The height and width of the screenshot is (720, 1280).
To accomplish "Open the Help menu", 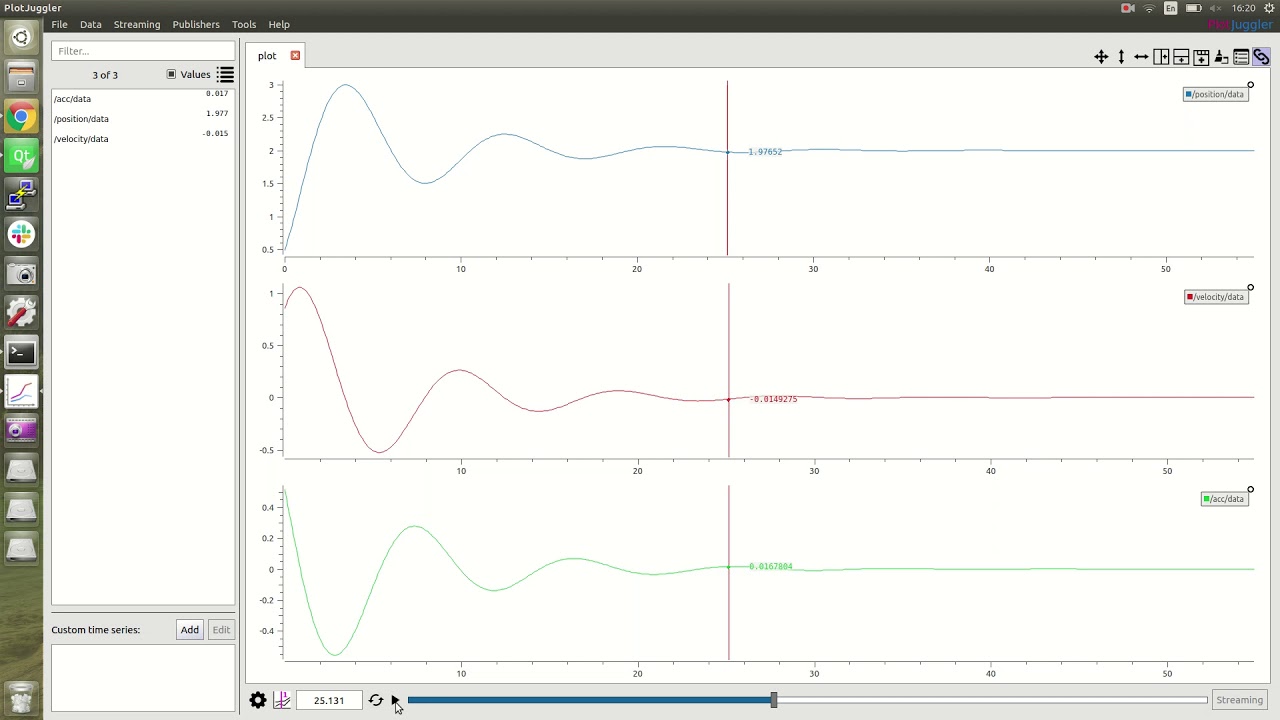I will (x=279, y=24).
